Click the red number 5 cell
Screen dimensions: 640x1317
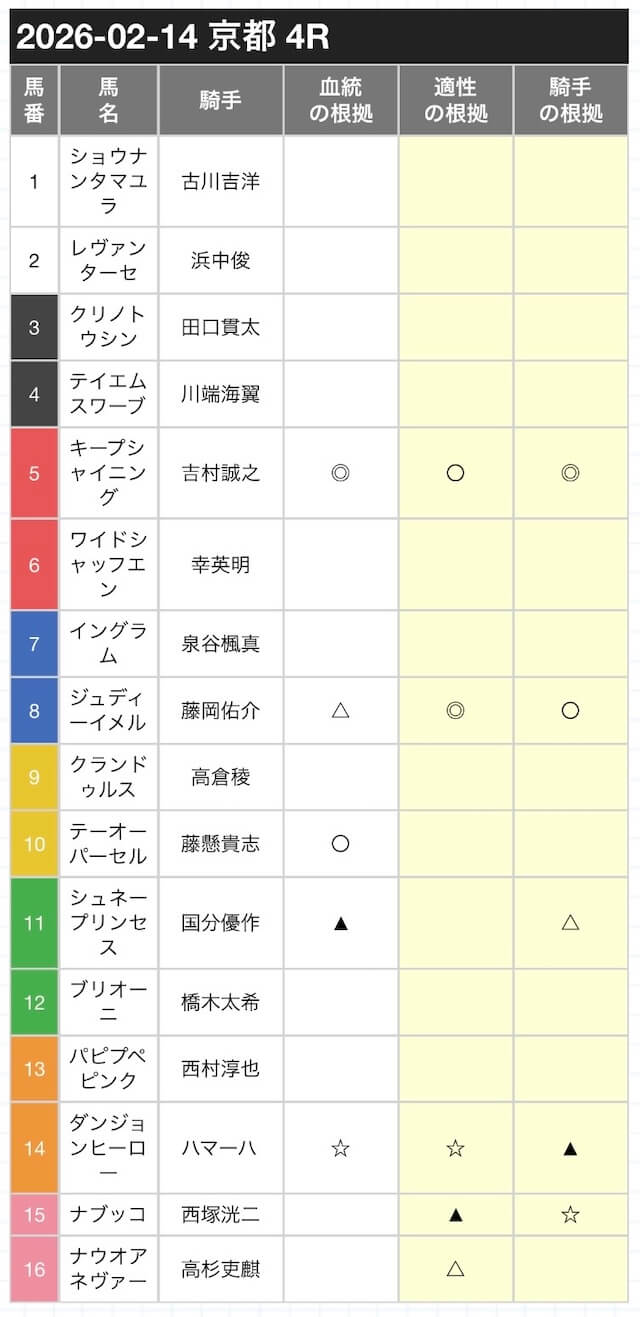tap(34, 473)
